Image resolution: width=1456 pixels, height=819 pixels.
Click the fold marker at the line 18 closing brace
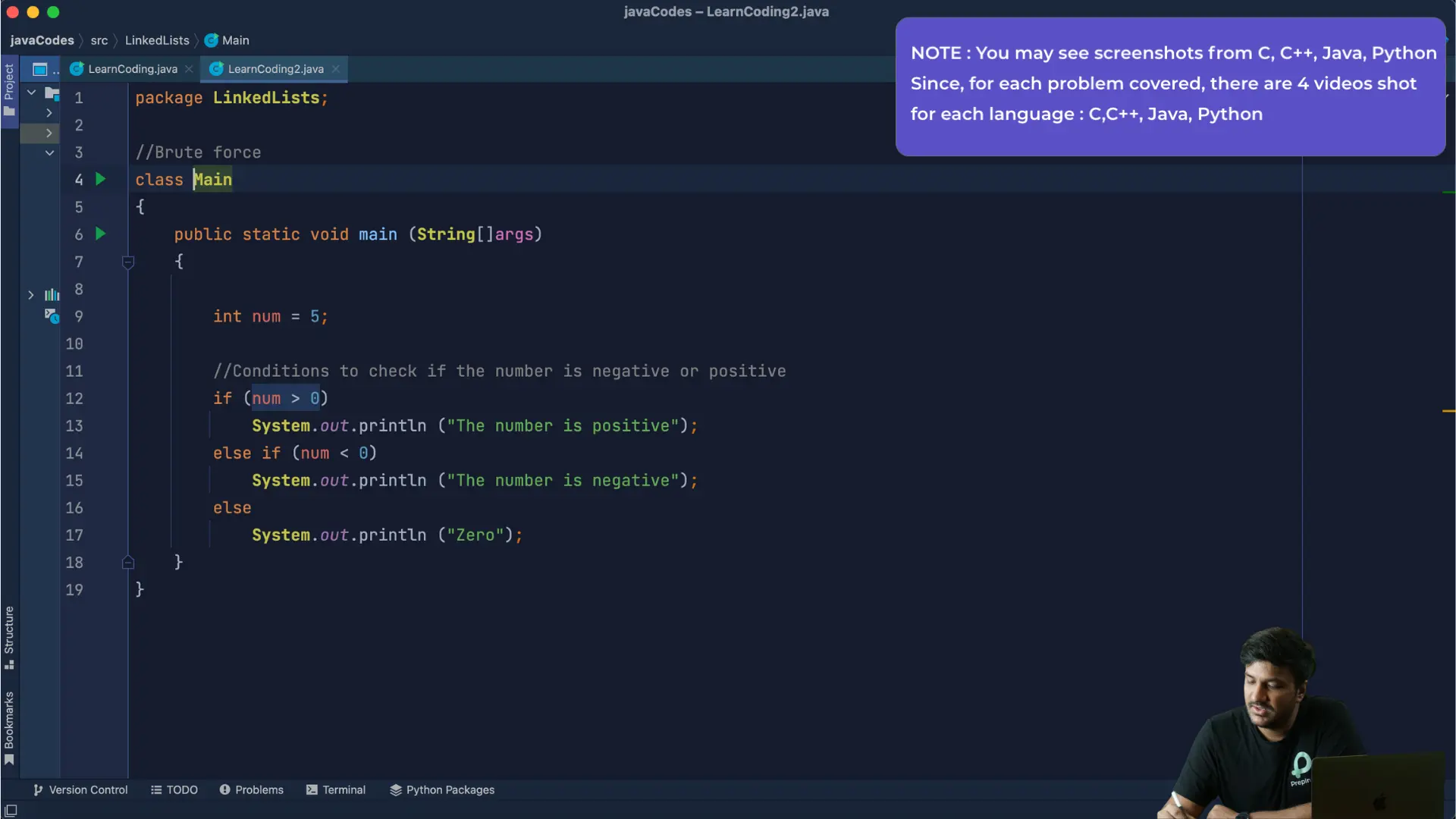tap(128, 563)
